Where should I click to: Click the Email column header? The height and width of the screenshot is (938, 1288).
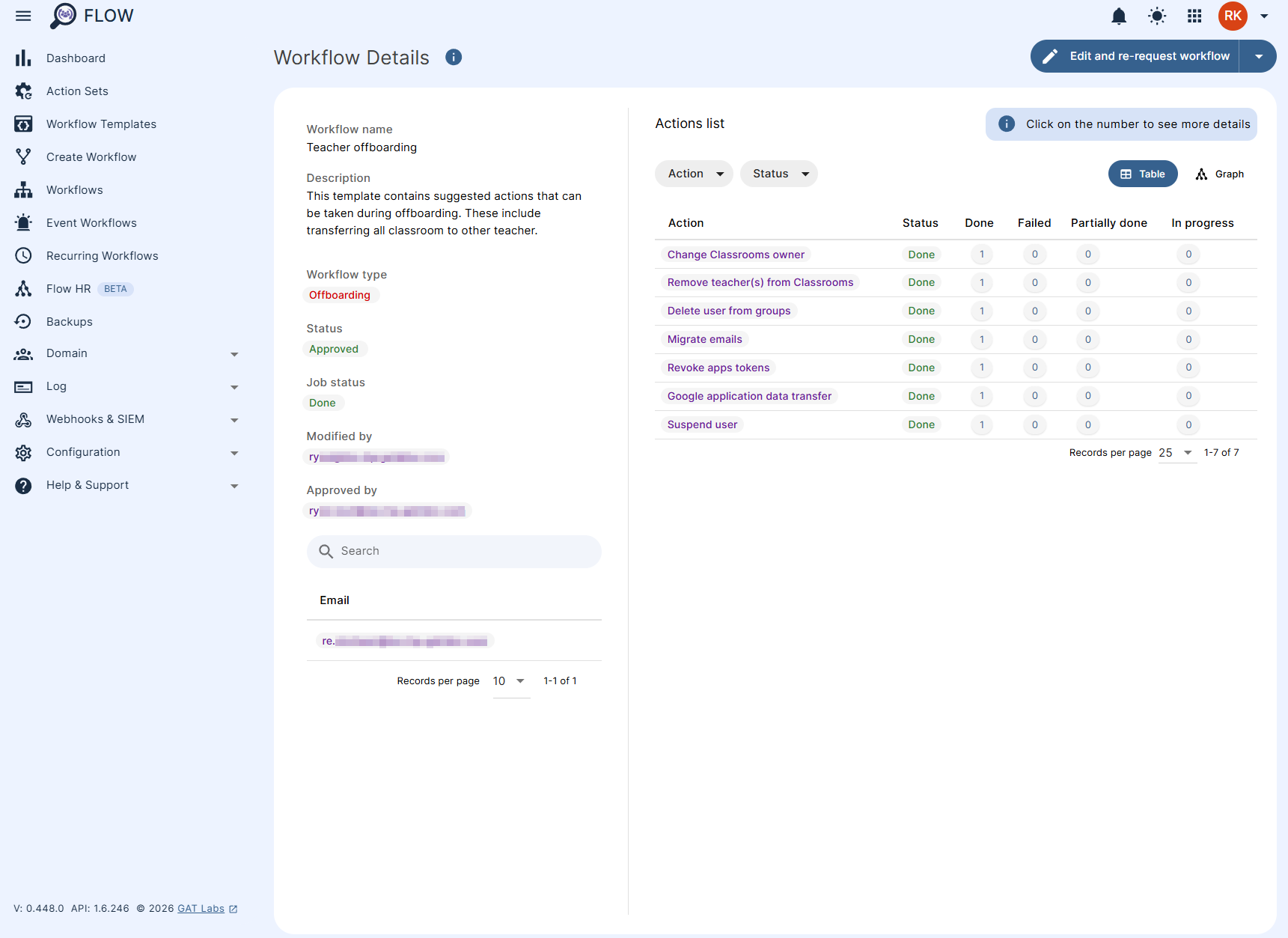(x=335, y=600)
